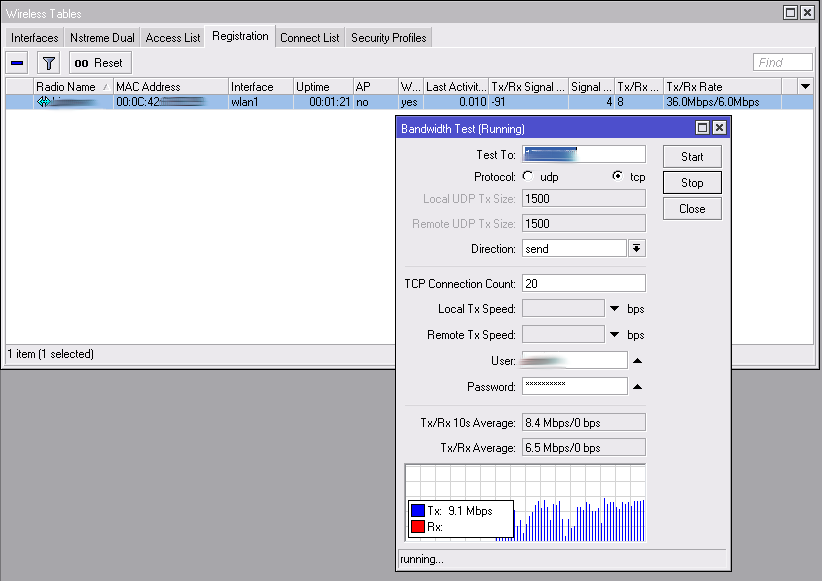The height and width of the screenshot is (581, 822).
Task: Select the udp protocol radio button
Action: coord(528,176)
